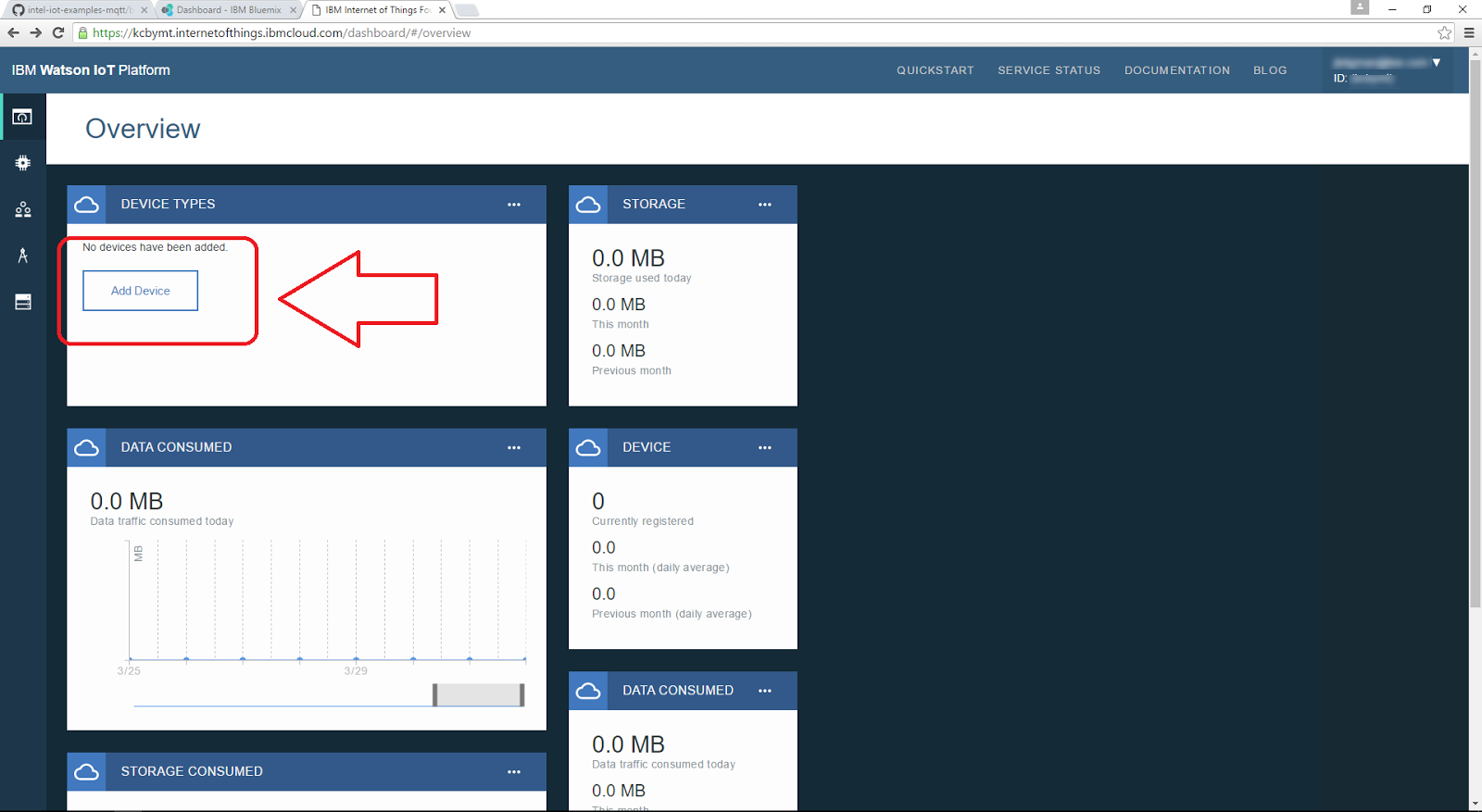This screenshot has width=1482, height=812.
Task: Open the Overview dashboard icon in the sidebar
Action: [x=23, y=117]
